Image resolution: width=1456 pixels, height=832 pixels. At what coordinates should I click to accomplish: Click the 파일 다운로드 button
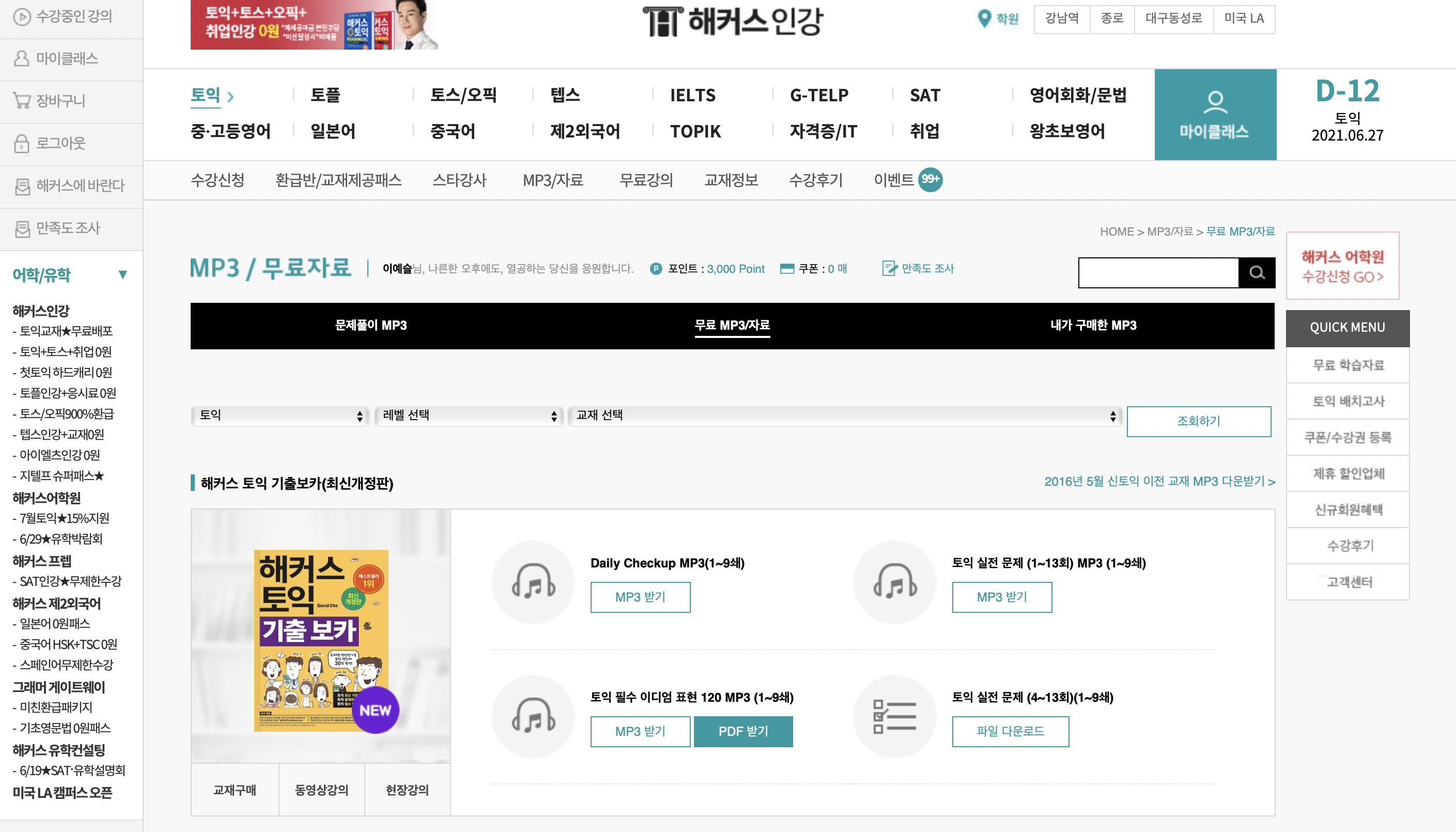[1011, 731]
